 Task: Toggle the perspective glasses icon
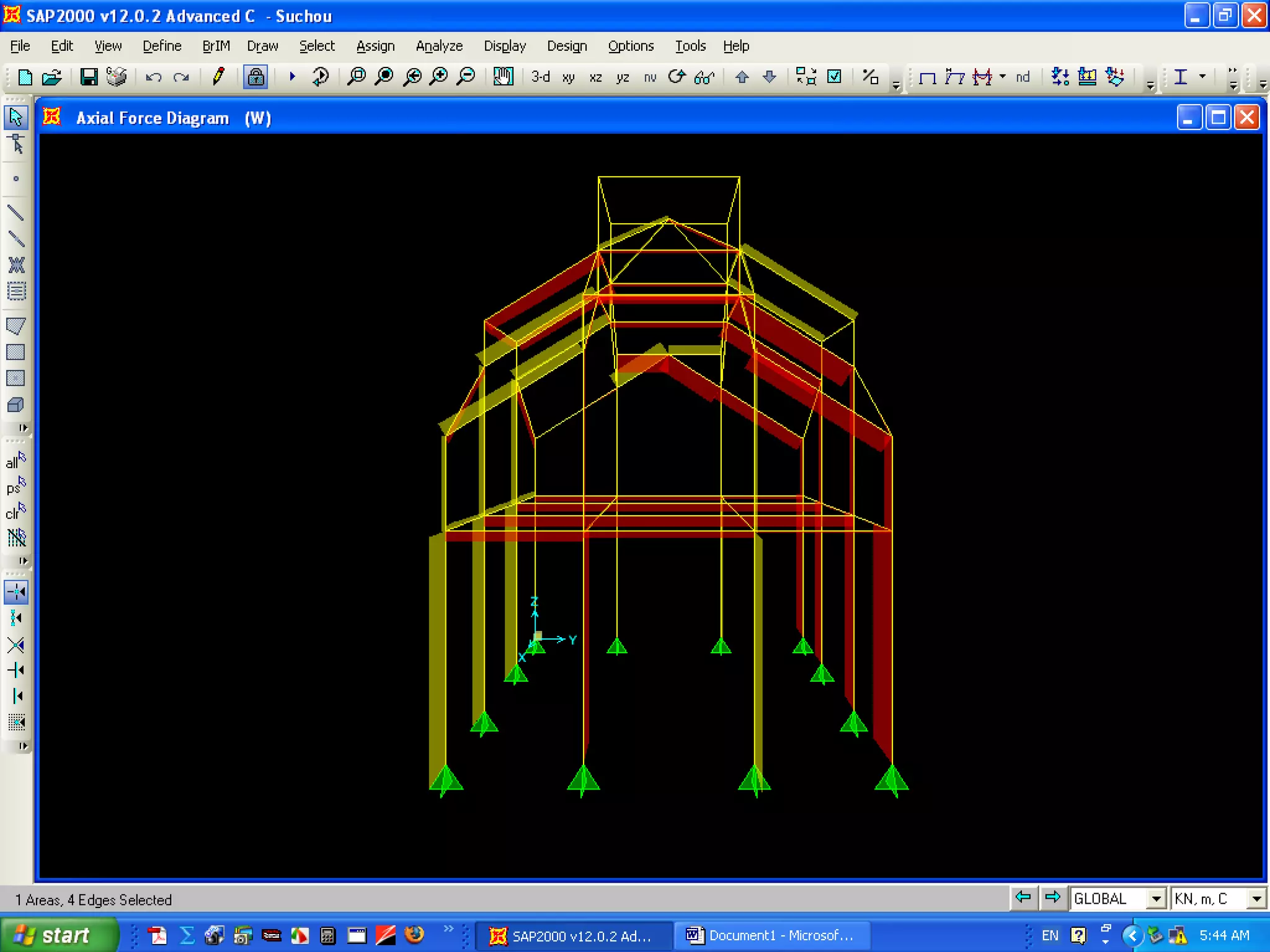[704, 77]
